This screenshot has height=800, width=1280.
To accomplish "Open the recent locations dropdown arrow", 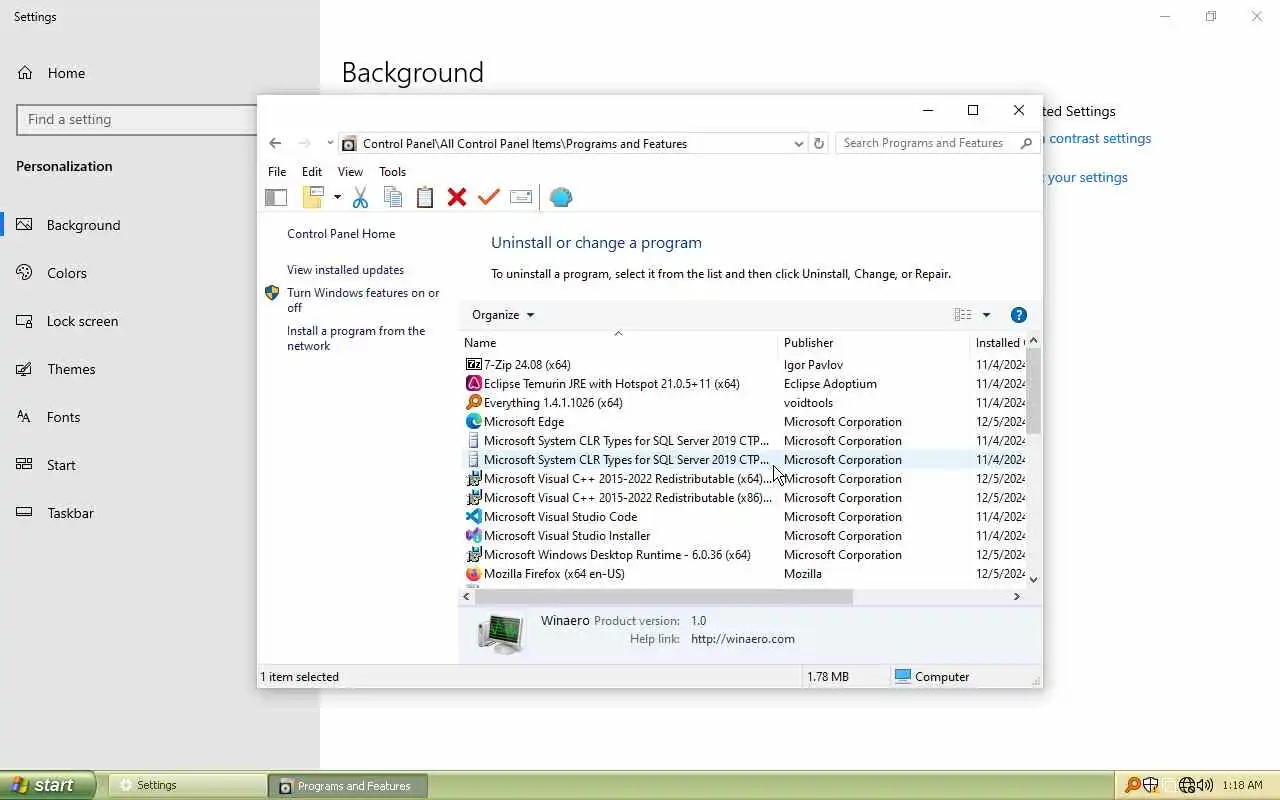I will click(330, 143).
